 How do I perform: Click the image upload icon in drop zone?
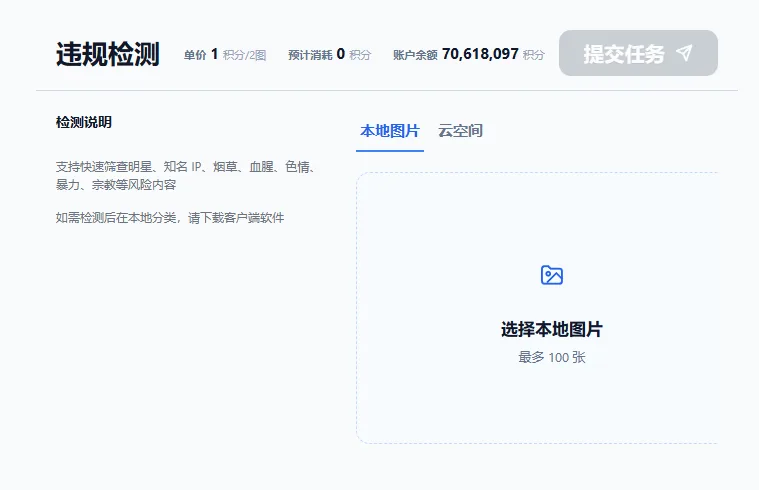[551, 275]
